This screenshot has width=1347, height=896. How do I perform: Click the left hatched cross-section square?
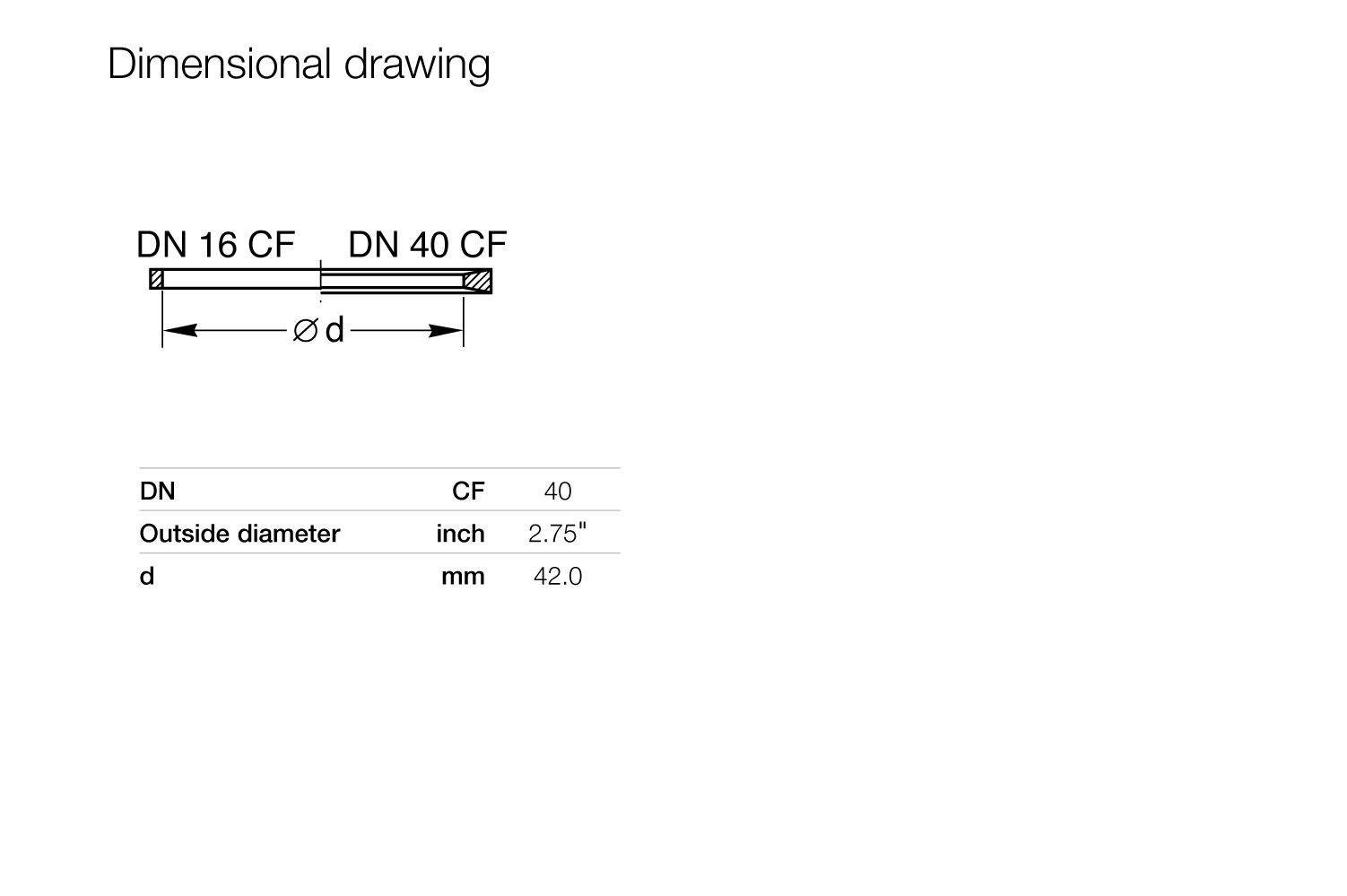[156, 279]
